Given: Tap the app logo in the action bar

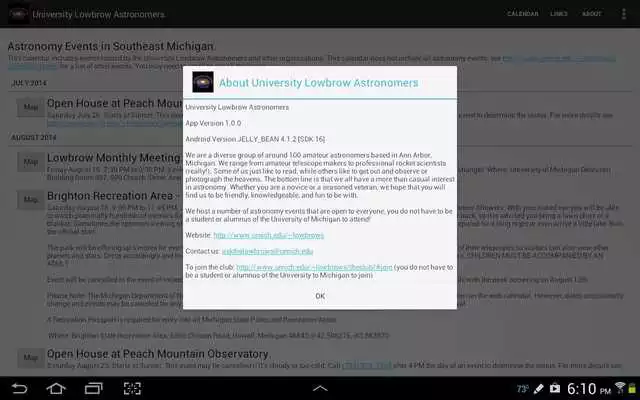Looking at the screenshot, I should [x=18, y=14].
